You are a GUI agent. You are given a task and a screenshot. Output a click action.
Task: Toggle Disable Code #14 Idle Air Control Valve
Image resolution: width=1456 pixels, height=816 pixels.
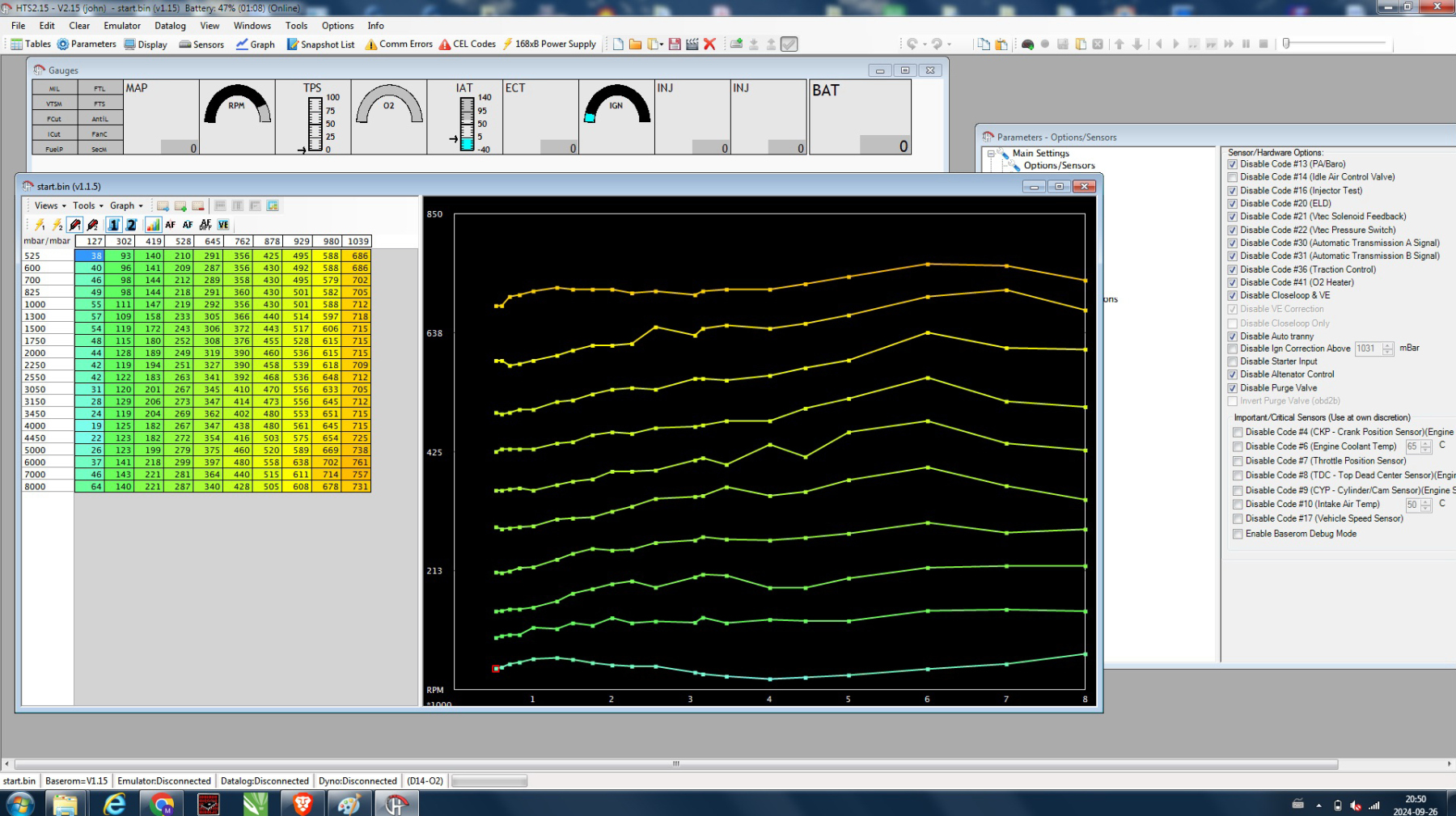(x=1233, y=177)
